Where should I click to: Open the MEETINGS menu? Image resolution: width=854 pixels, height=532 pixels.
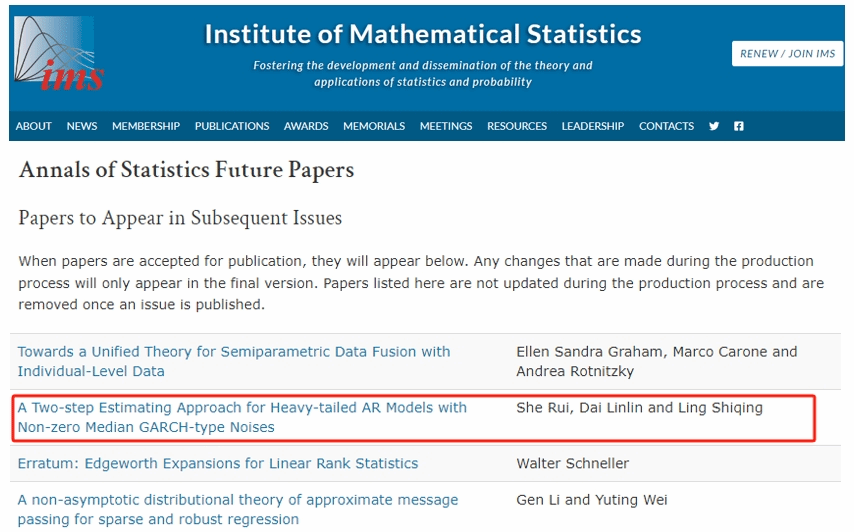[446, 126]
